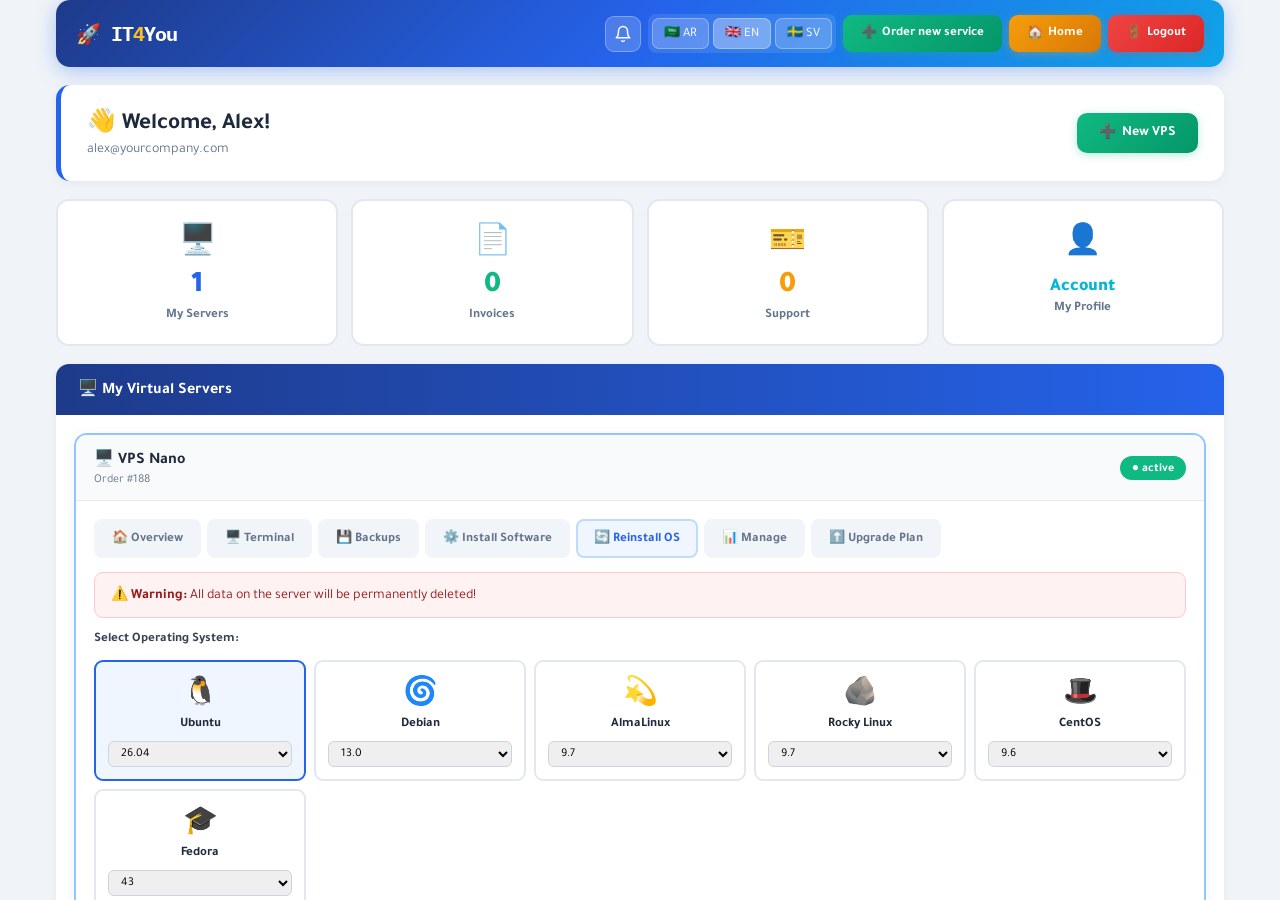This screenshot has width=1280, height=900.
Task: Open the Ubuntu version dropdown
Action: (x=200, y=754)
